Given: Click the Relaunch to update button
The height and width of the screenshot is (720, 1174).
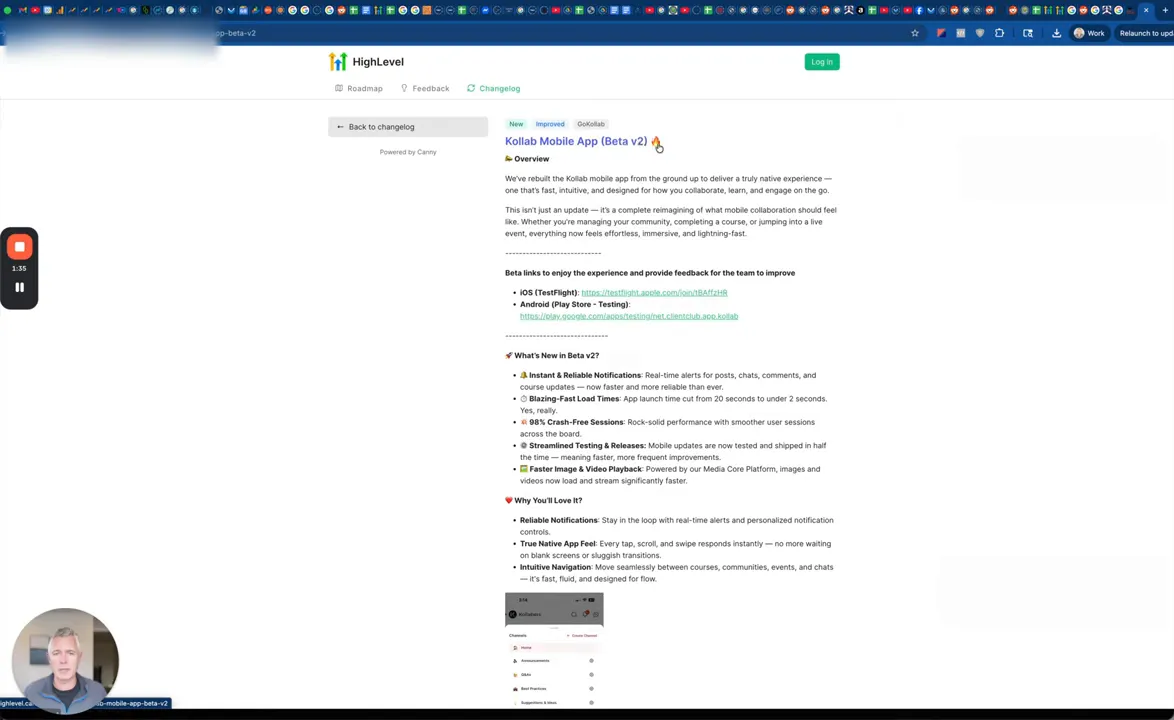Looking at the screenshot, I should point(1144,33).
